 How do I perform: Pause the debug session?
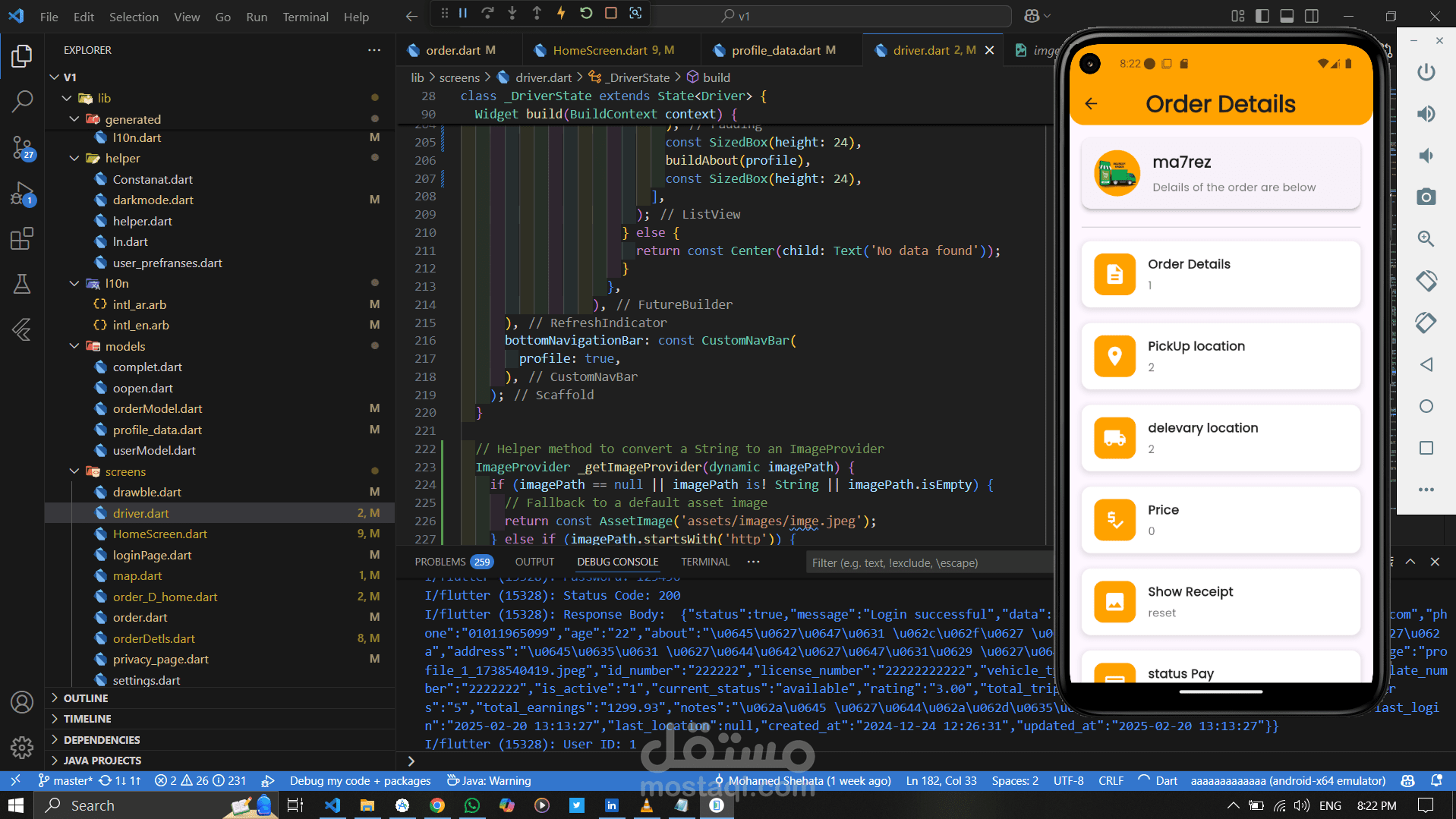pos(463,13)
